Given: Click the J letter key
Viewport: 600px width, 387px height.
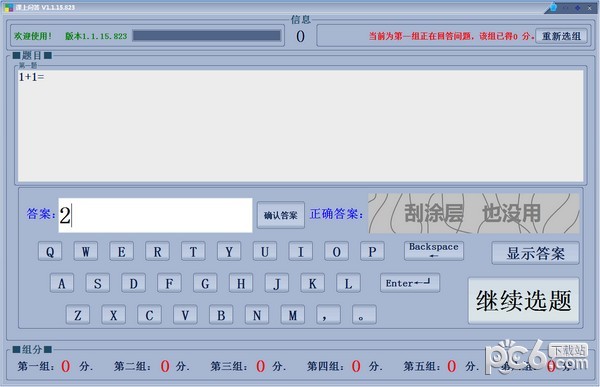Looking at the screenshot, I should (277, 283).
